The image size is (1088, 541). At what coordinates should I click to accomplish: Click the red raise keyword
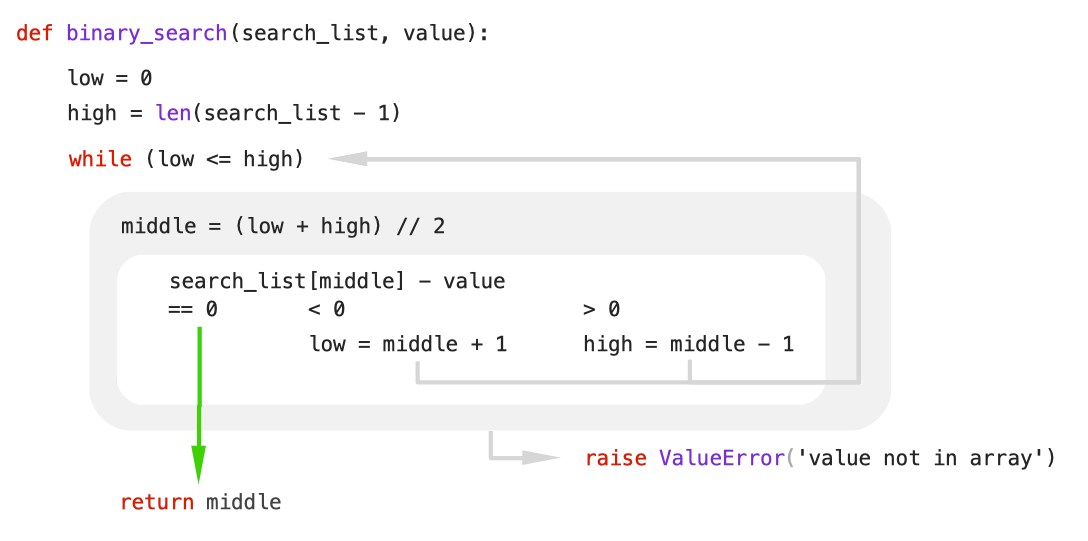pos(616,458)
